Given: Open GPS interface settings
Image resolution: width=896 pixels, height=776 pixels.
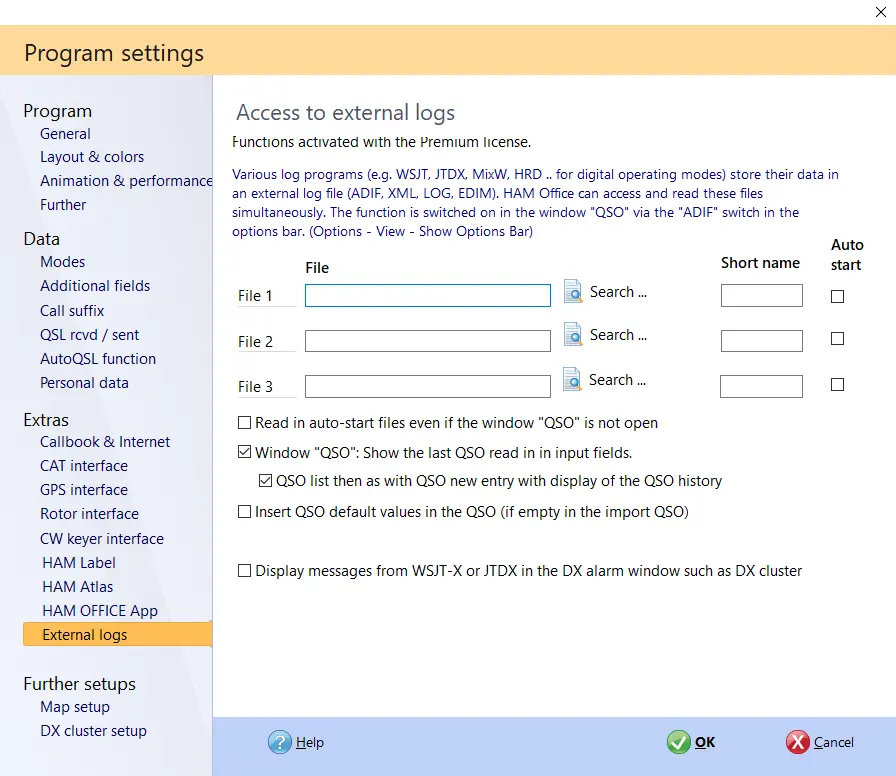Looking at the screenshot, I should (84, 490).
